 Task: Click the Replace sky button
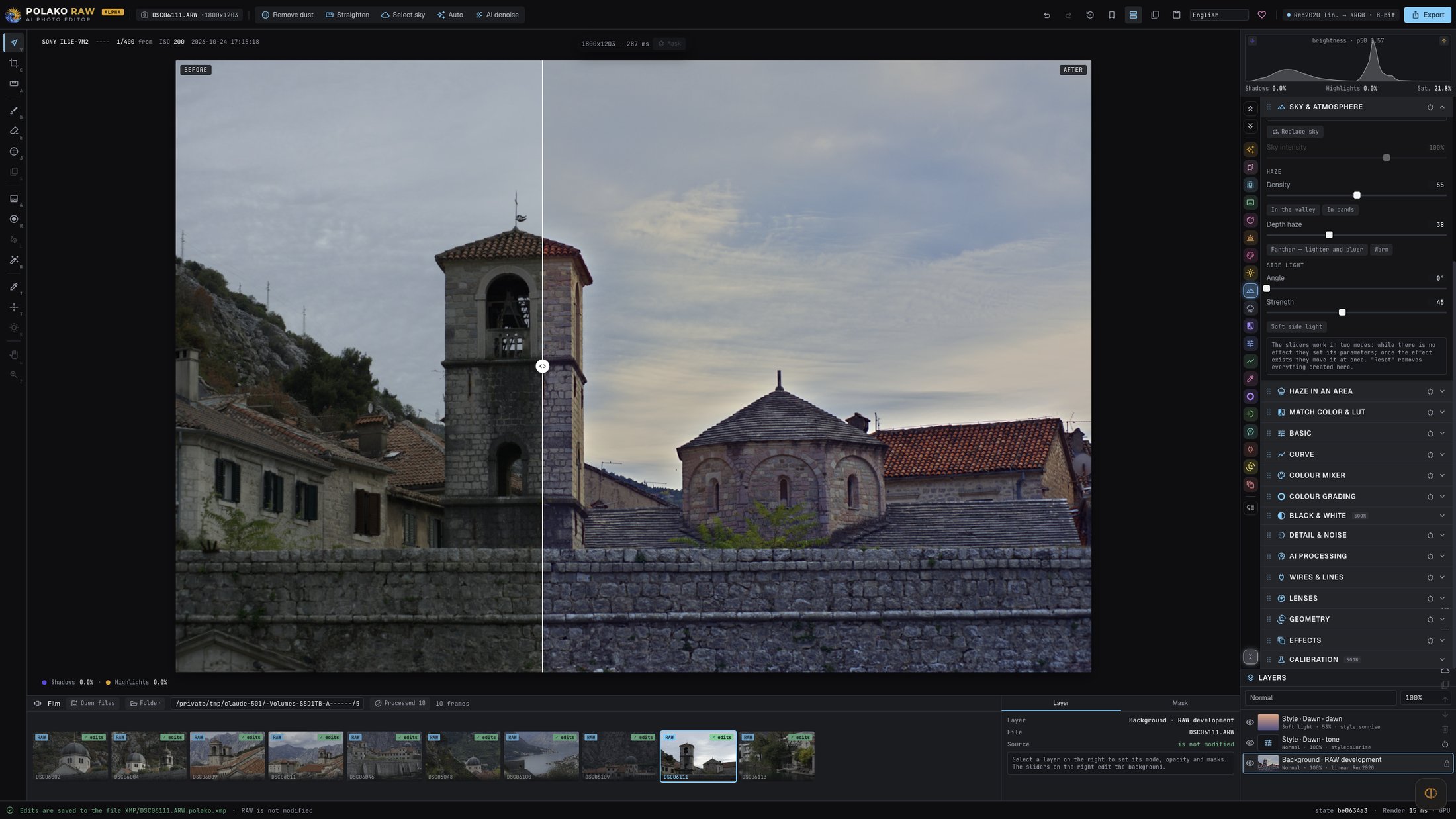click(x=1295, y=132)
